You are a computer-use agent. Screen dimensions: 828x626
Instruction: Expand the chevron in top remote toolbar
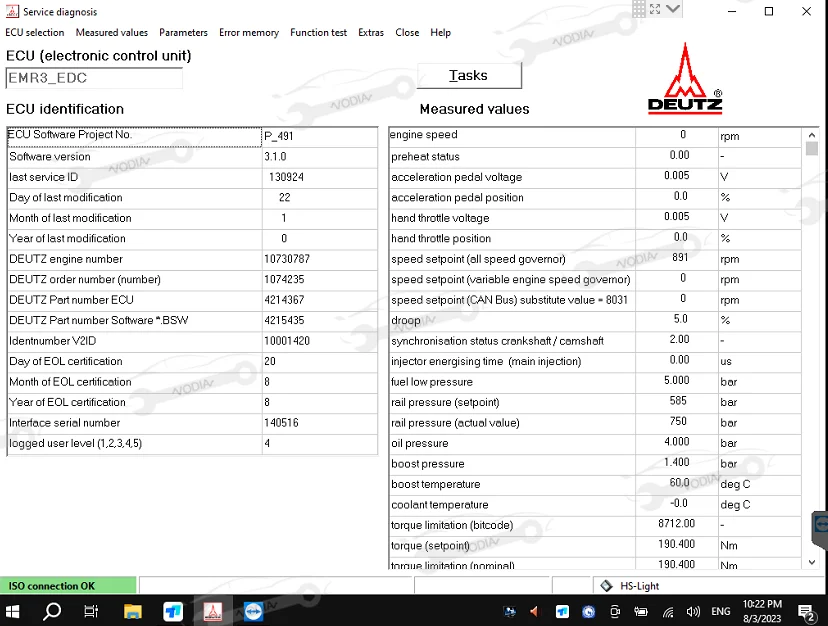673,8
